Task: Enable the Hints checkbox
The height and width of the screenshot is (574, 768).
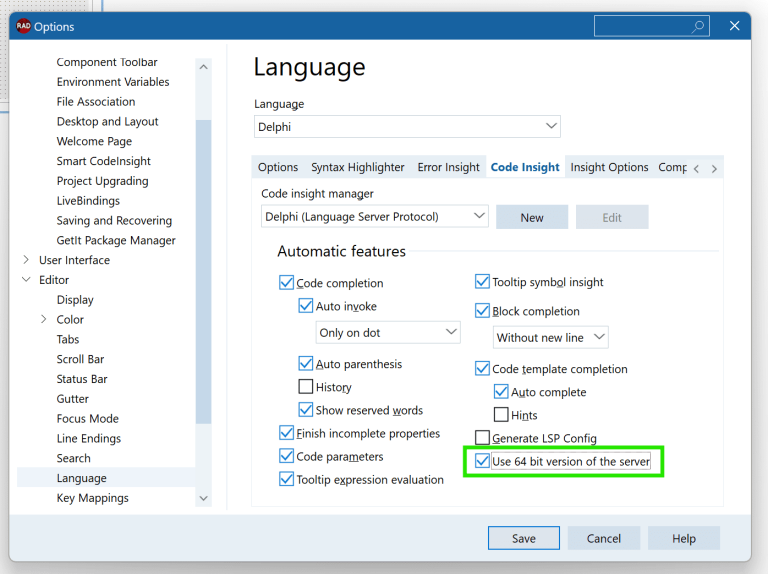Action: coord(501,414)
